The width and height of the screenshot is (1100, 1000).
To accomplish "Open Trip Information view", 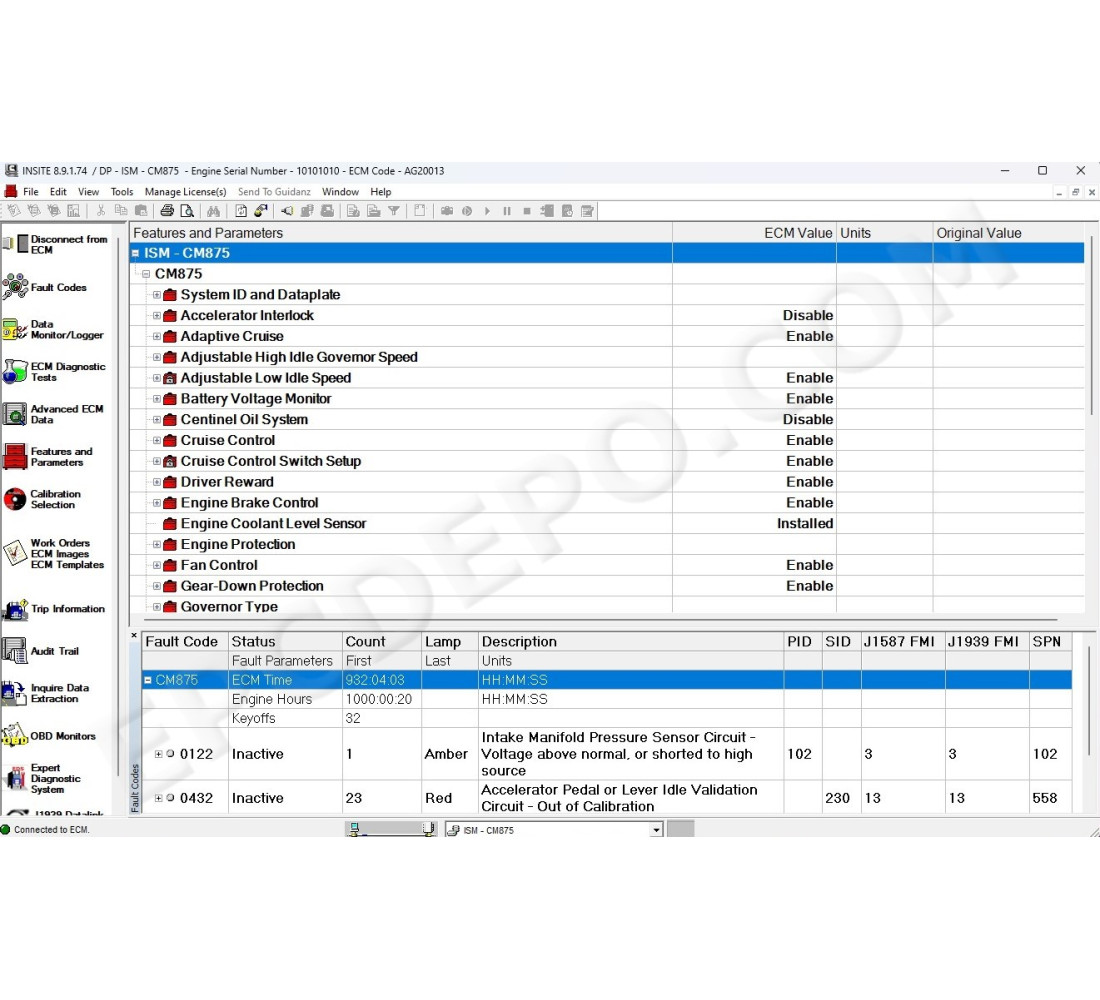I will click(x=15, y=609).
